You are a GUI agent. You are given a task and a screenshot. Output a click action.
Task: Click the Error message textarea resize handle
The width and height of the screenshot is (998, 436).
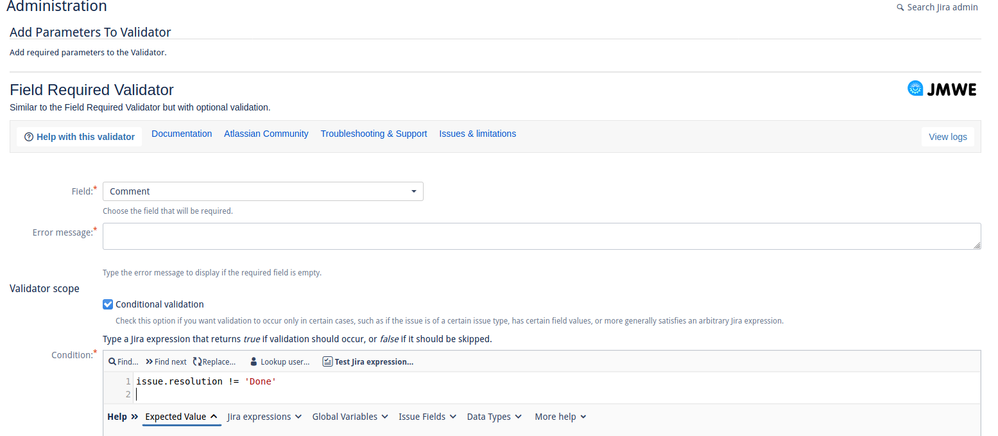pyautogui.click(x=976, y=245)
